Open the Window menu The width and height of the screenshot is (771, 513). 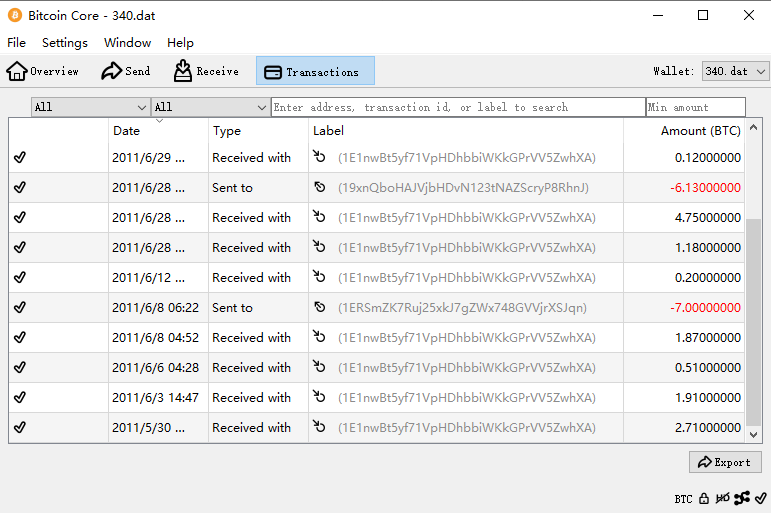pyautogui.click(x=127, y=43)
